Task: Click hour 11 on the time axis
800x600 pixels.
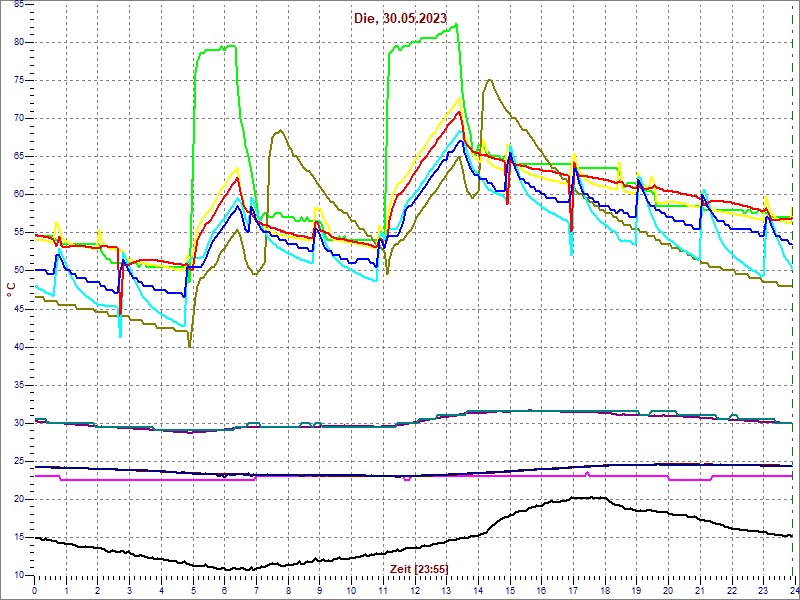Action: [383, 588]
